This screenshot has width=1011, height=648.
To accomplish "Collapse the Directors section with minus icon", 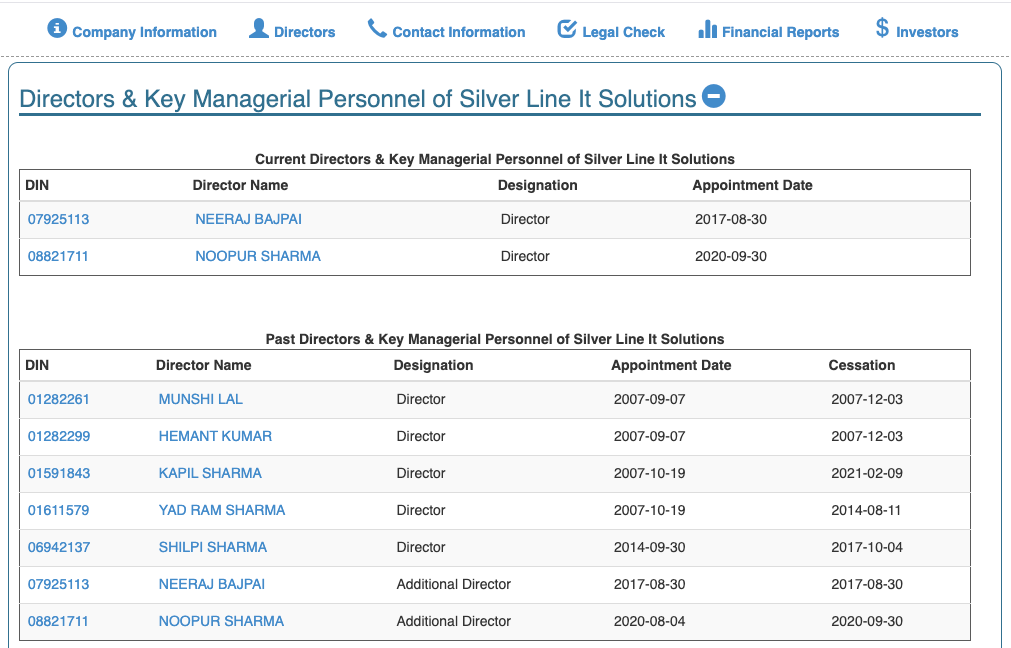I will coord(714,97).
